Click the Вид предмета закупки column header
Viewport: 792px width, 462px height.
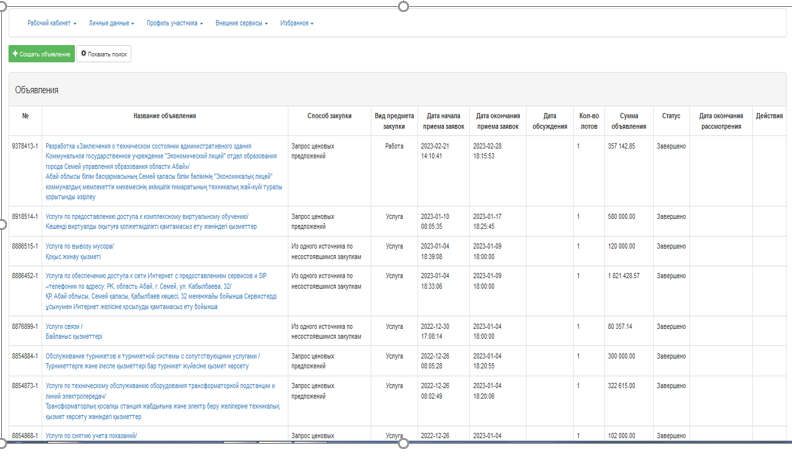click(394, 121)
